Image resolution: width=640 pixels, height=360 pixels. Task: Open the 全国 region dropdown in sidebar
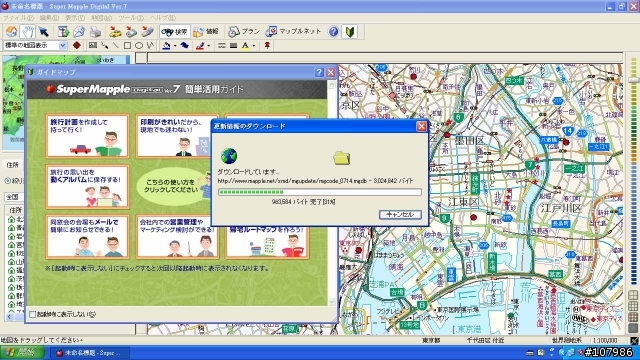[x=14, y=197]
